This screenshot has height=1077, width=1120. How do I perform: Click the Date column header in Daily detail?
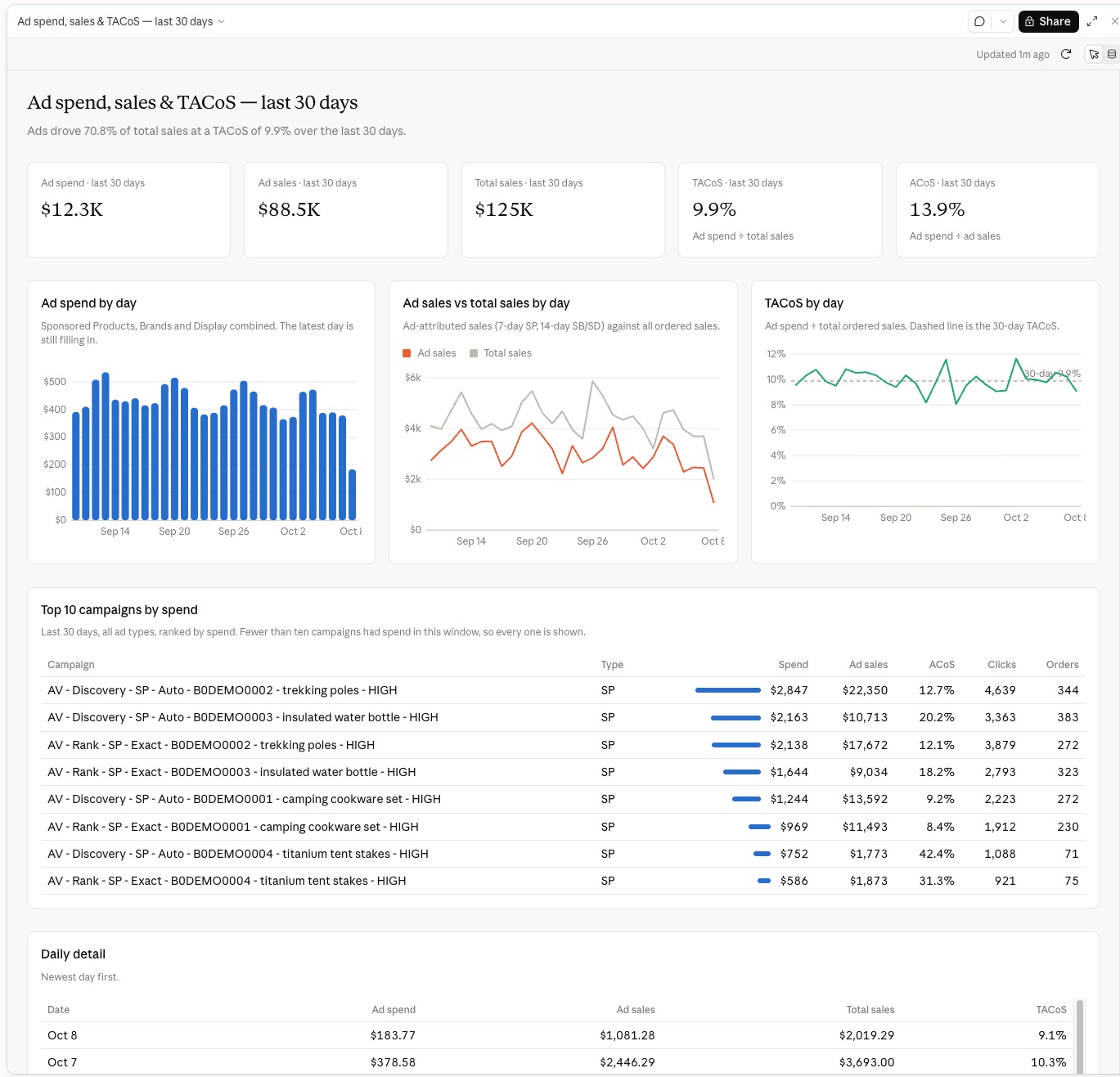tap(58, 1010)
